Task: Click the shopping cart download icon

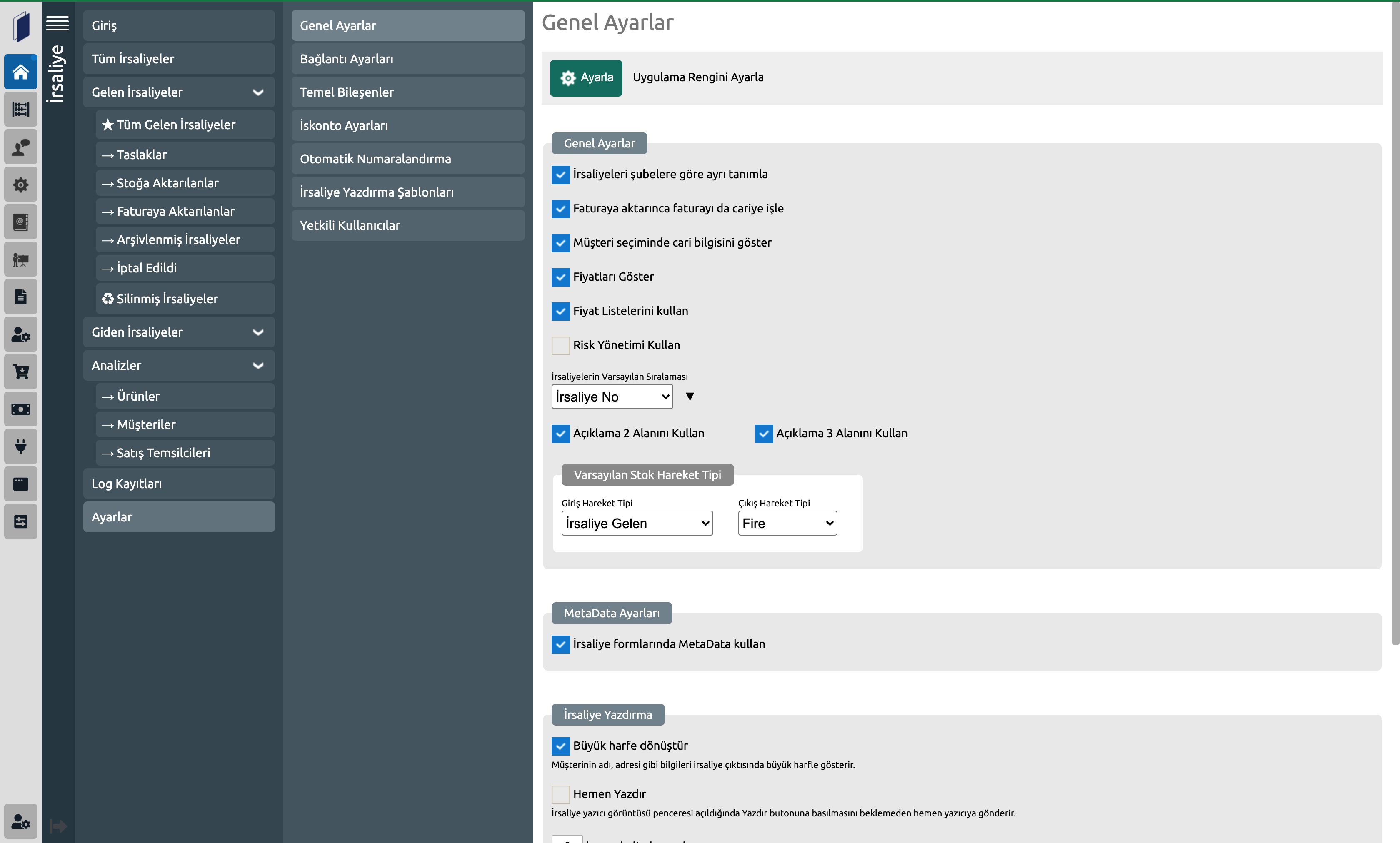Action: click(x=21, y=372)
